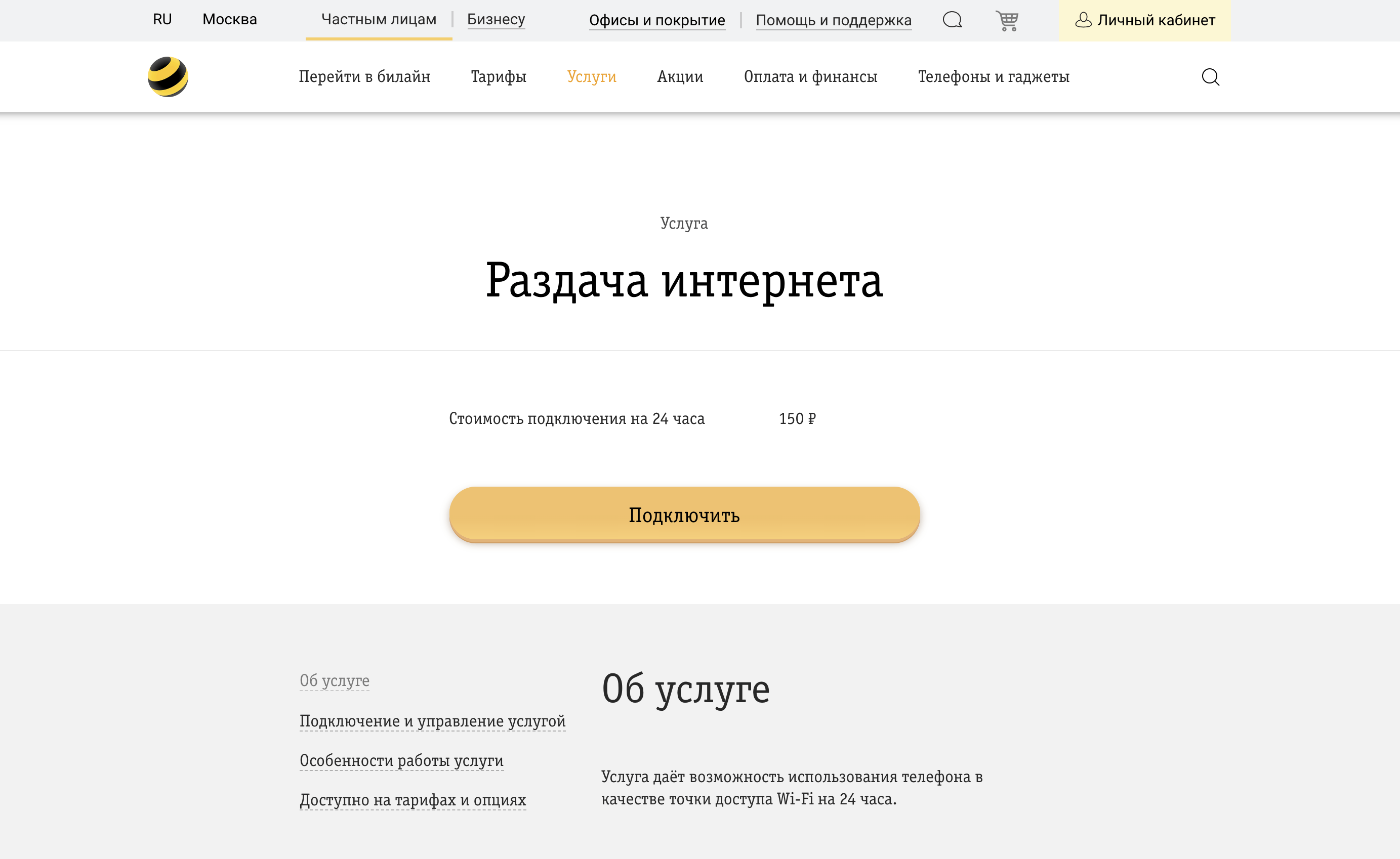Open Офисы и покрытие
The image size is (1400, 859).
657,20
